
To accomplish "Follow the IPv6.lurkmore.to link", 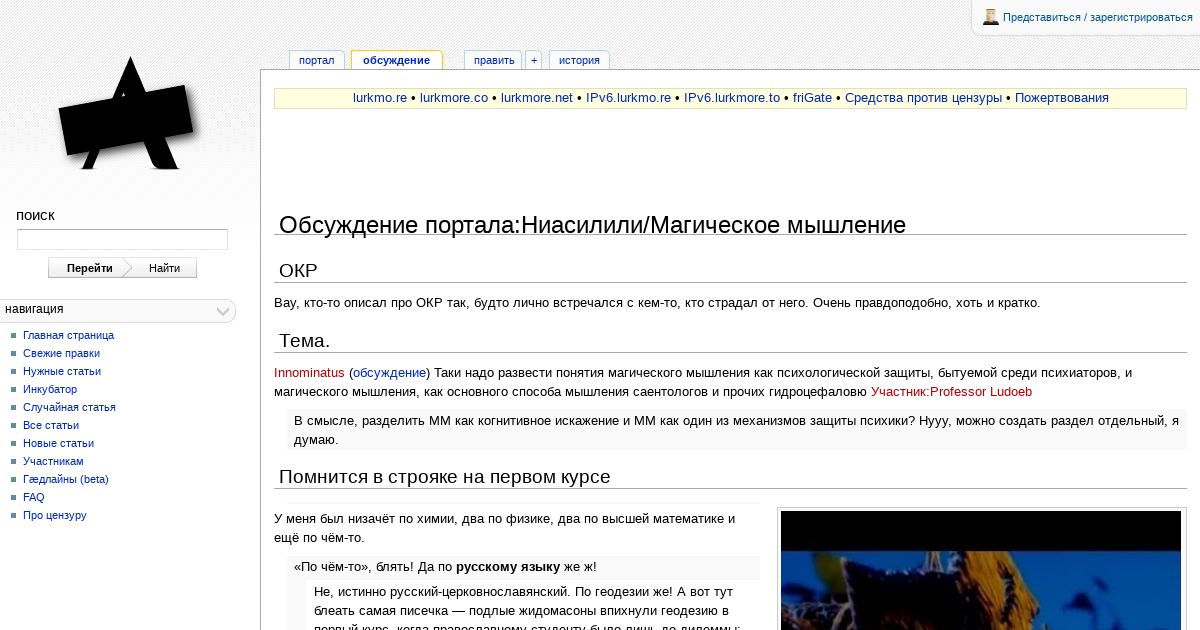I will [x=732, y=98].
